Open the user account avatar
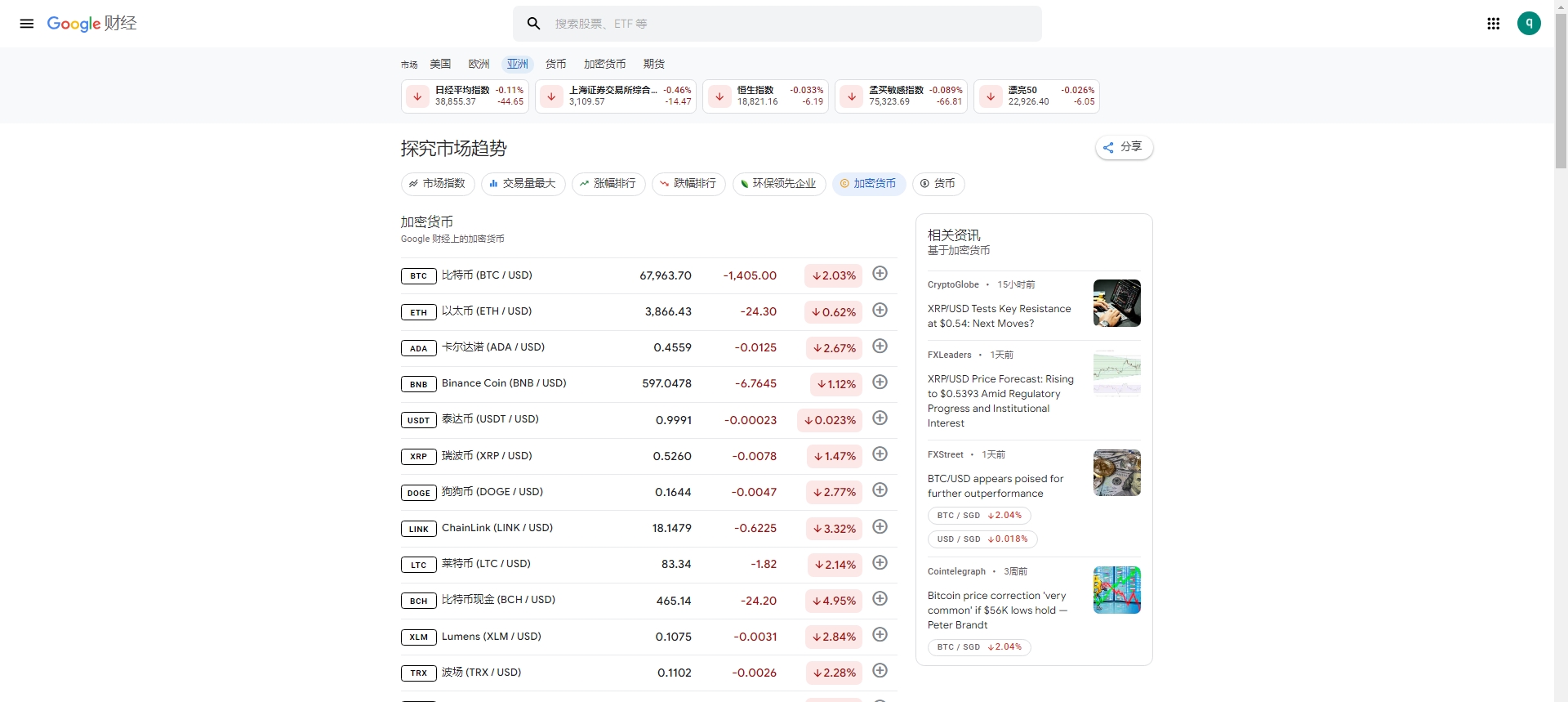1568x702 pixels. tap(1529, 24)
